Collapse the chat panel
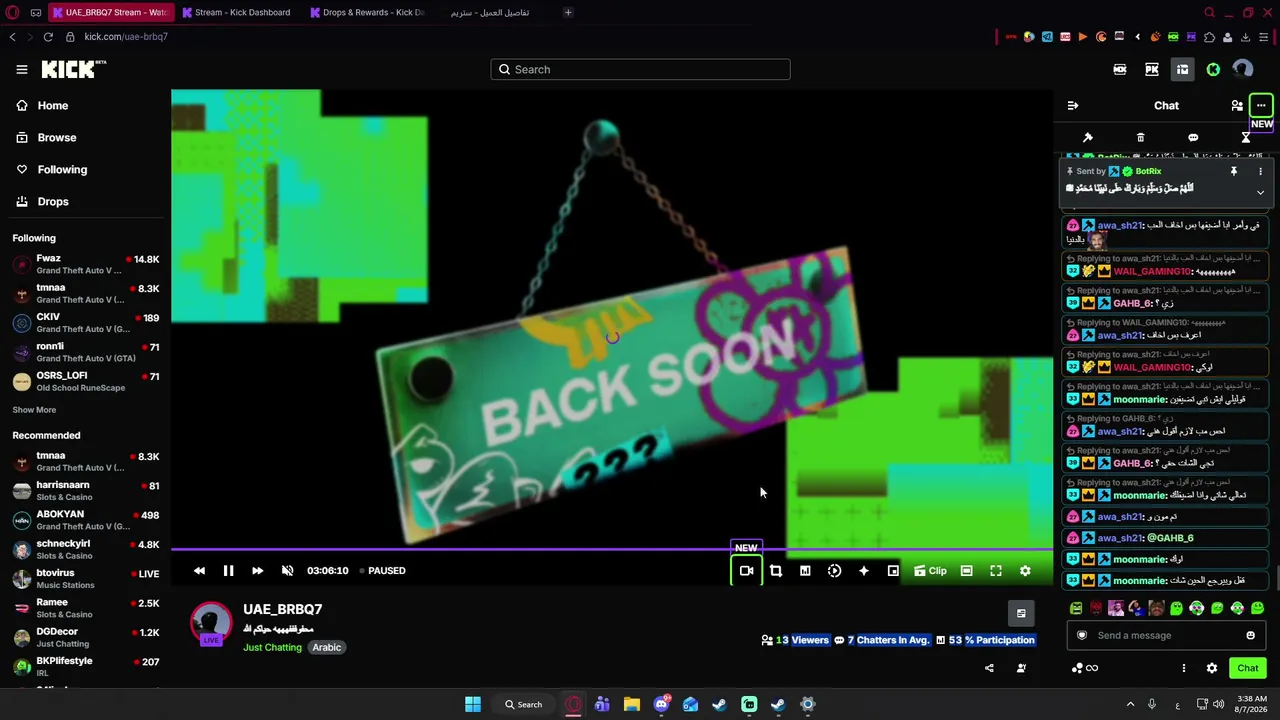1280x720 pixels. pos(1073,105)
